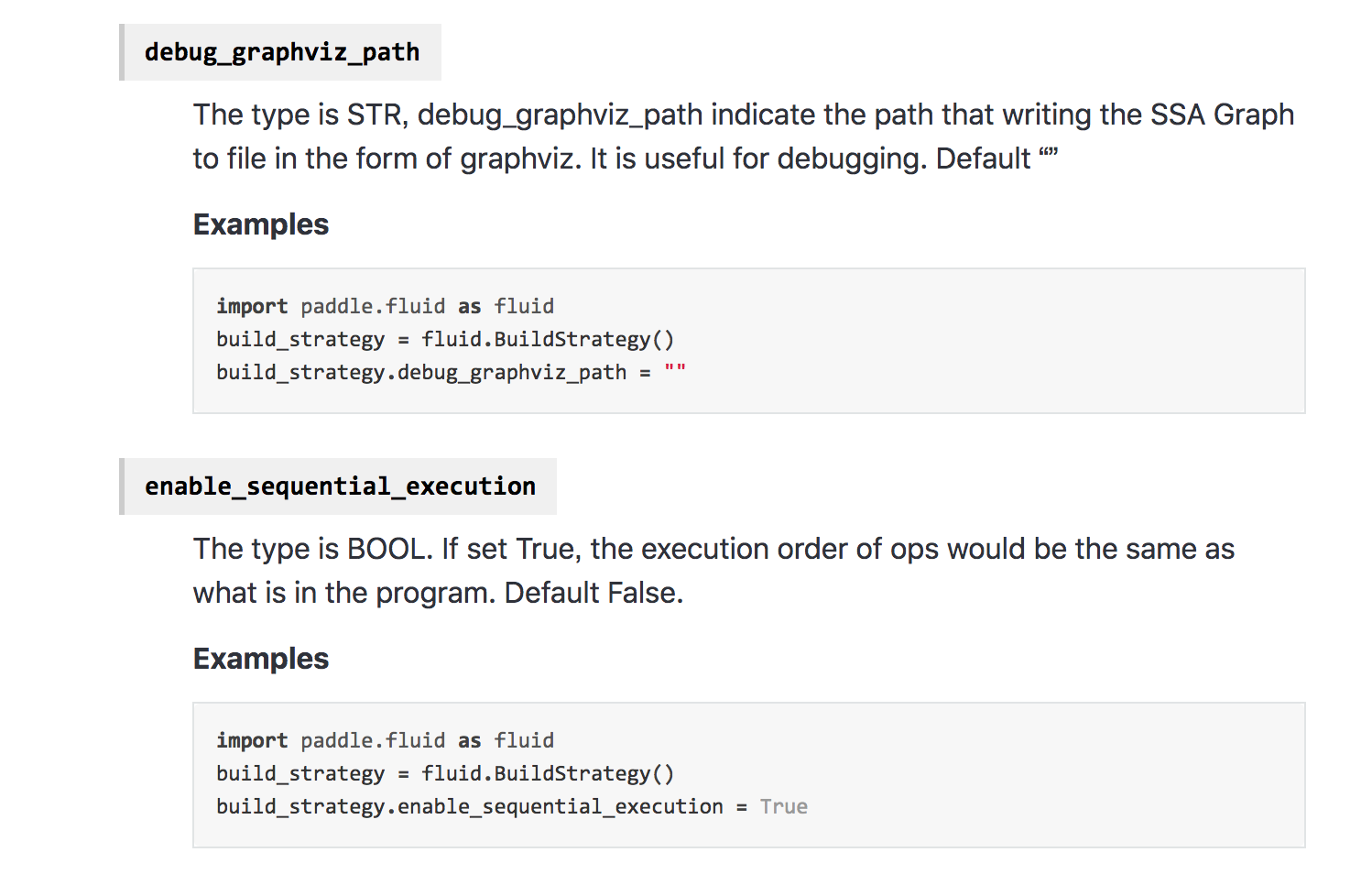This screenshot has width=1372, height=874.
Task: Click the 'The type is STR' description paragraph
Action: point(743,137)
